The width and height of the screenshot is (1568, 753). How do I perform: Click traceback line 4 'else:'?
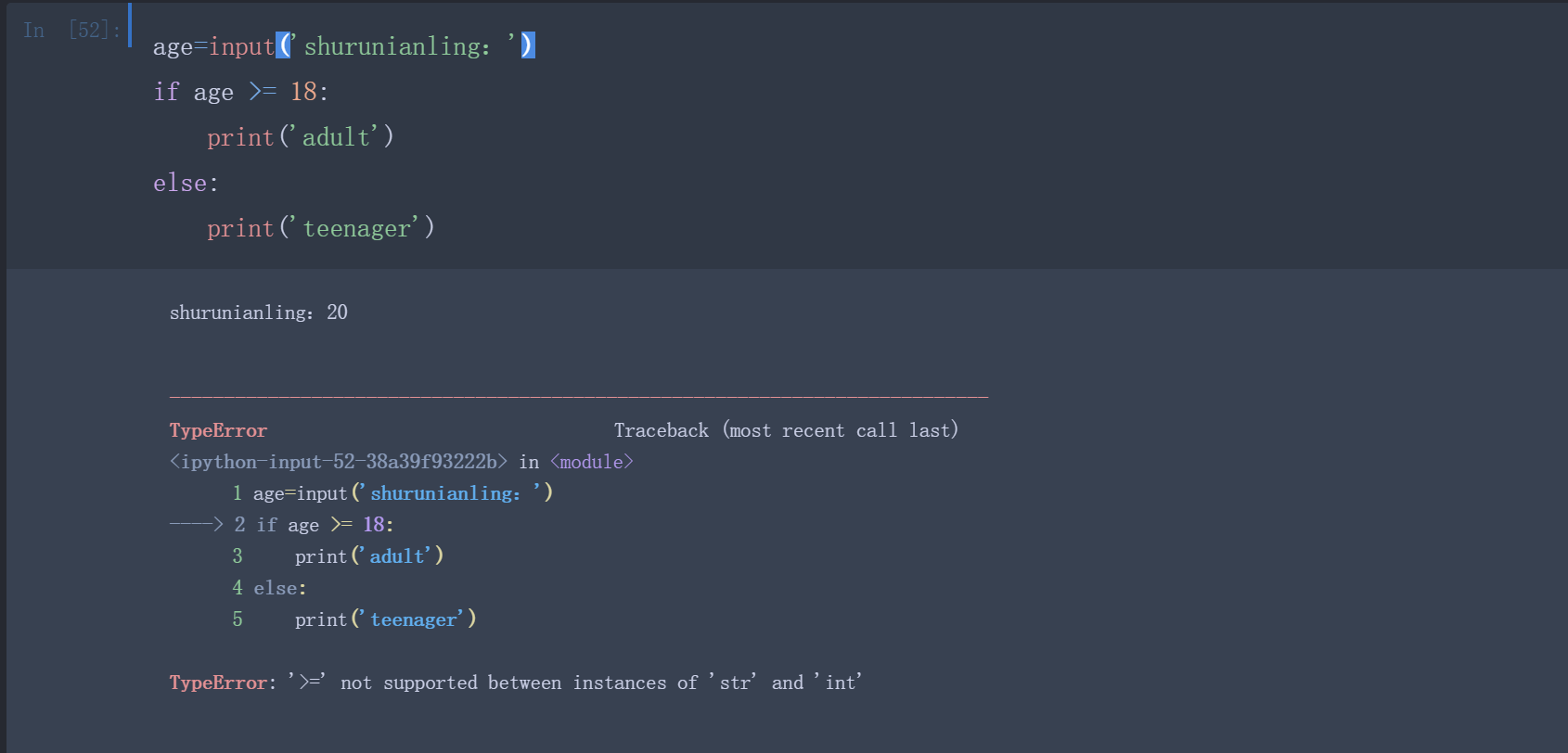pyautogui.click(x=269, y=588)
